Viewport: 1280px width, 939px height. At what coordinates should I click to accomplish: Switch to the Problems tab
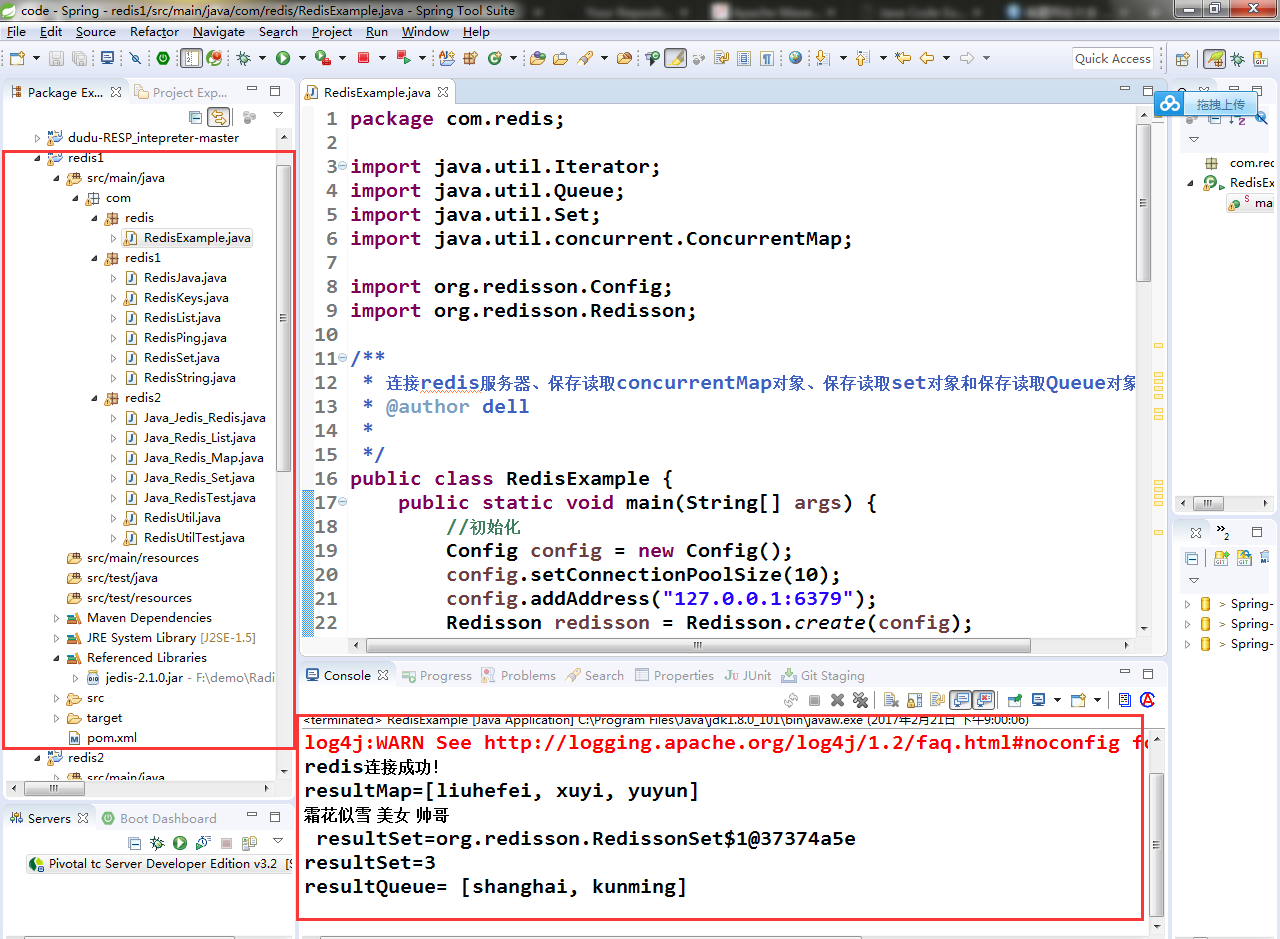pos(527,676)
